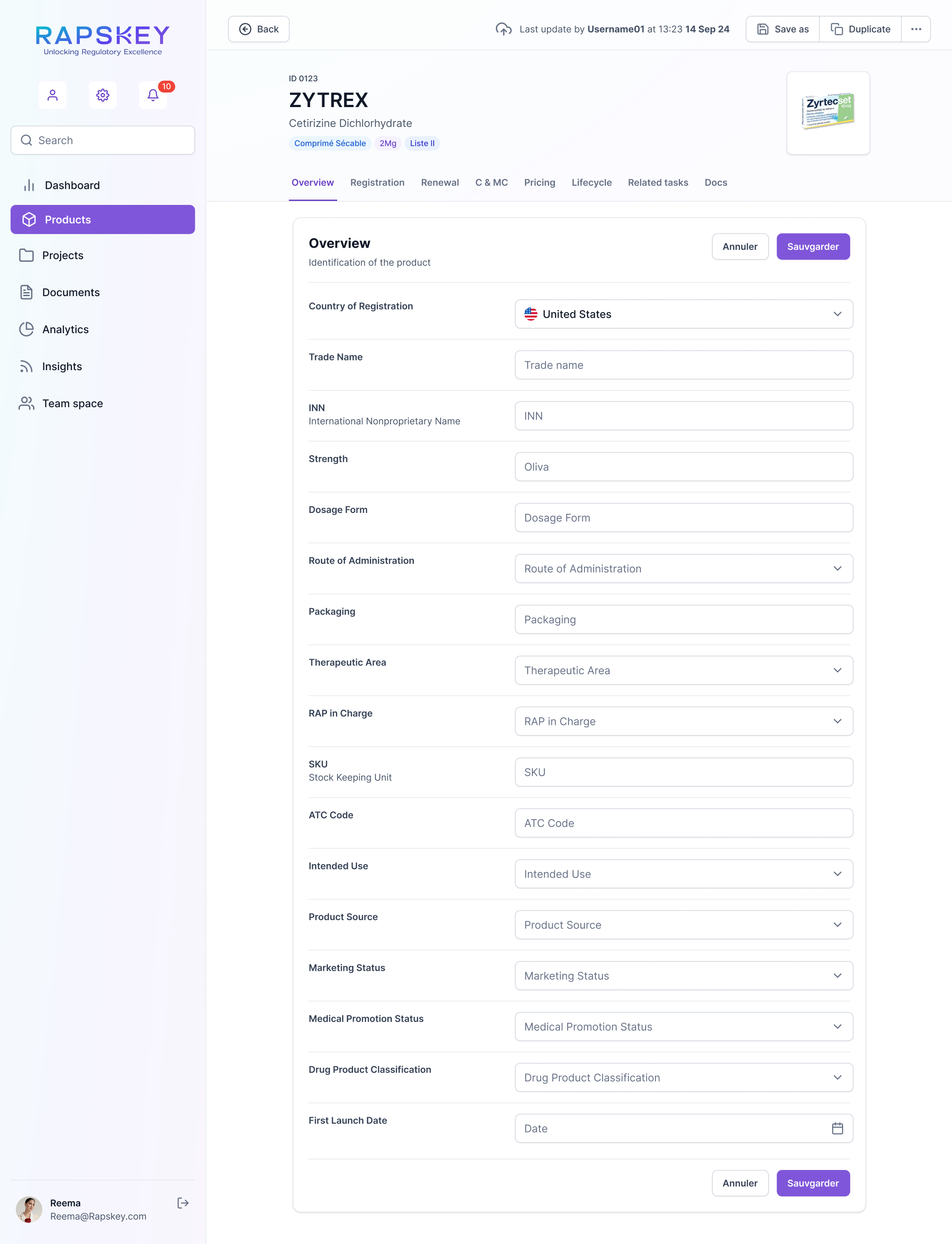Screen dimensions: 952x1244
Task: Expand the Drug Product Classification dropdown
Action: [684, 1077]
